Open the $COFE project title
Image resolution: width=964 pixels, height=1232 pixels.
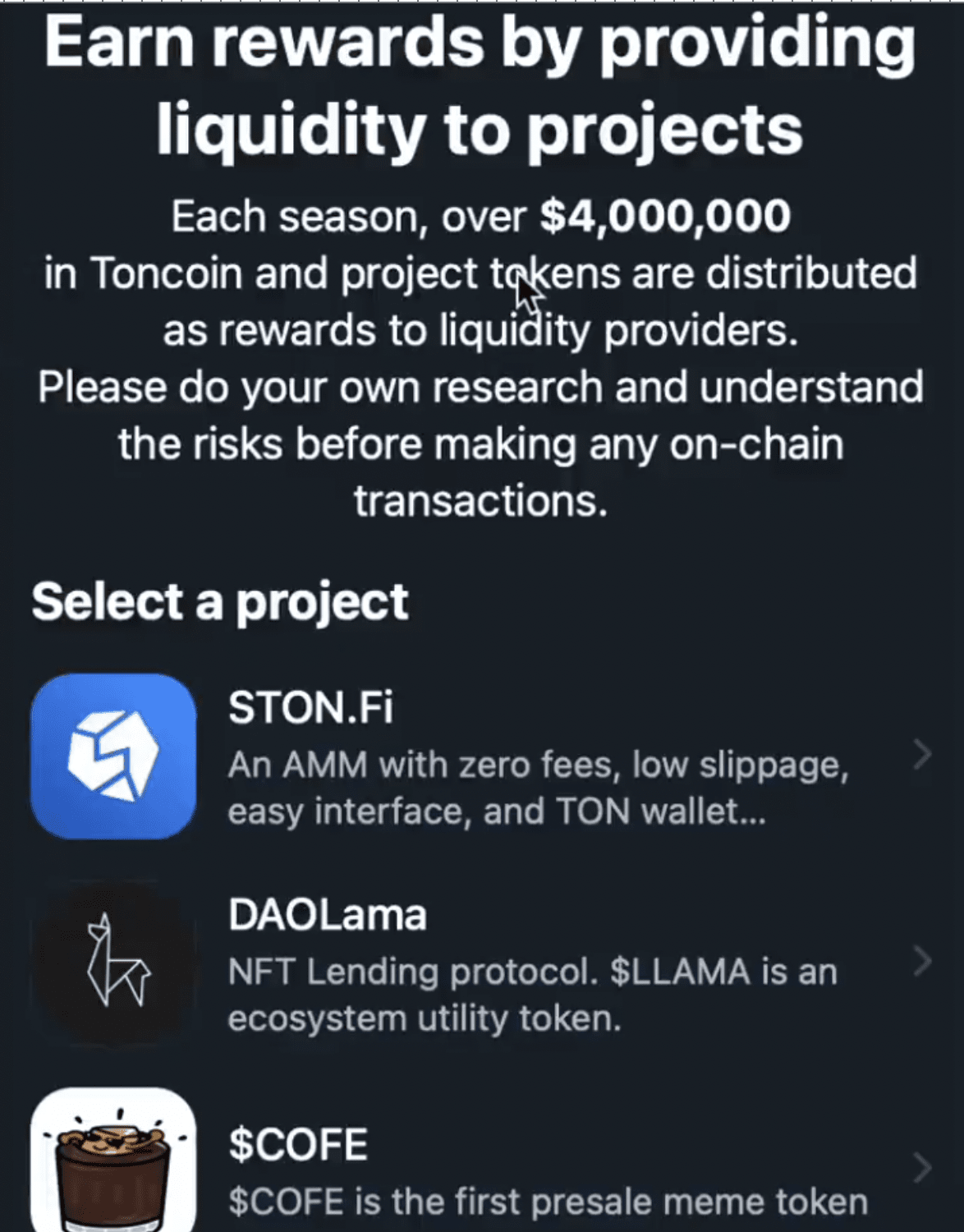297,1144
